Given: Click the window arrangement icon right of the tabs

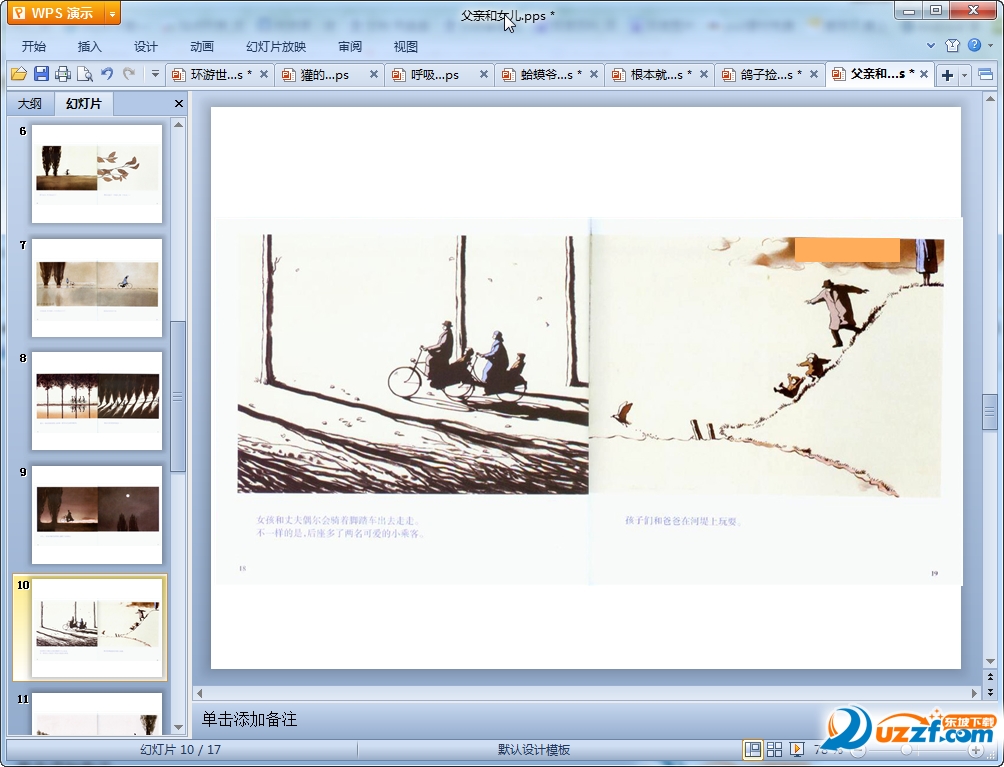Looking at the screenshot, I should 985,75.
